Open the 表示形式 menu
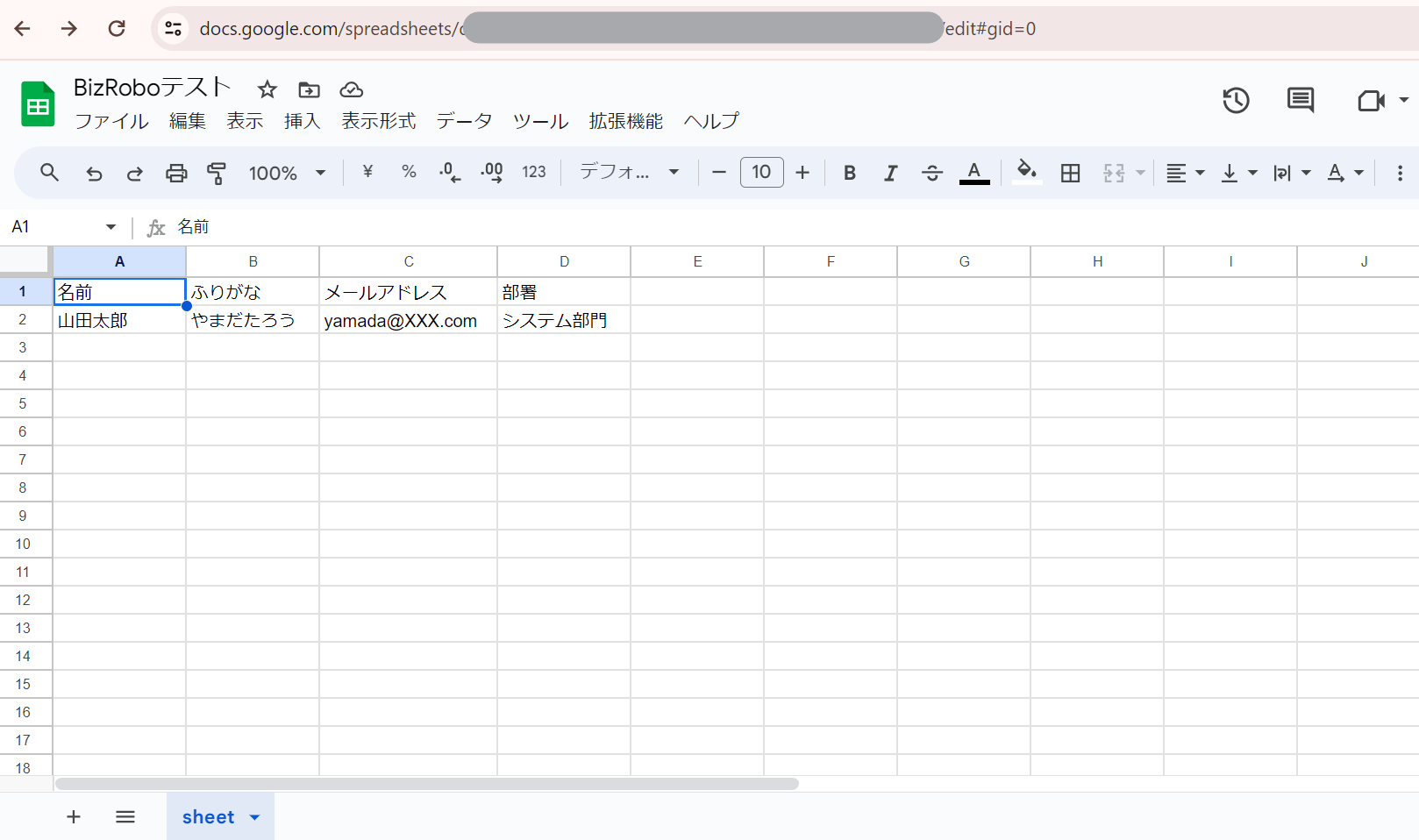 click(x=379, y=121)
